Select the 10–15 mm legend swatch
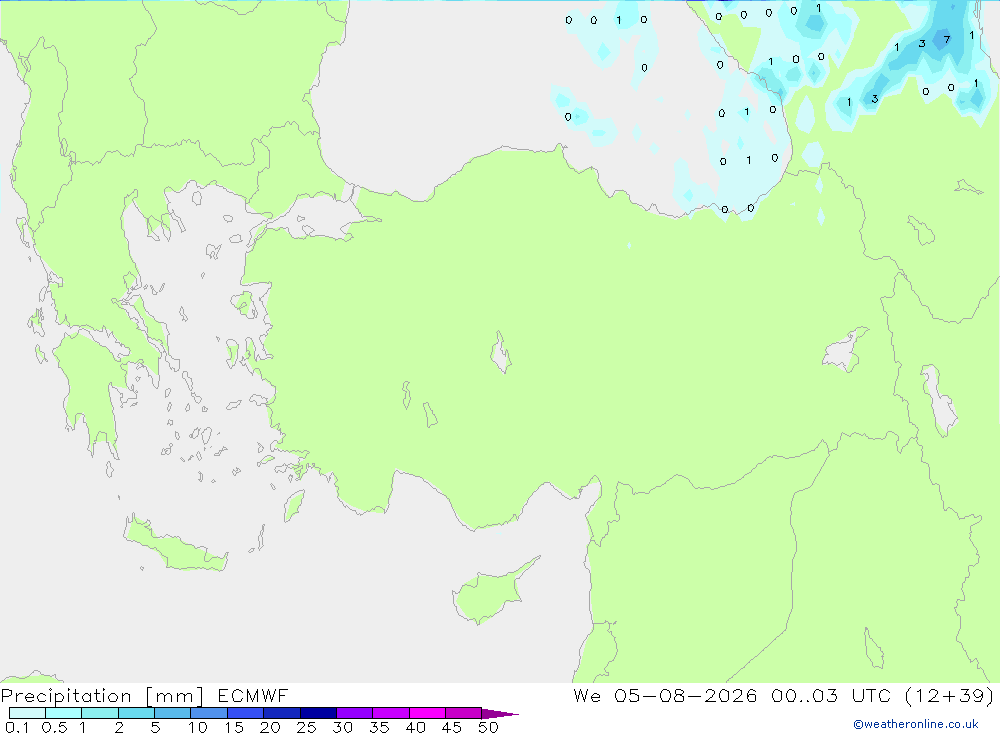Viewport: 1000px width, 733px height. click(209, 713)
